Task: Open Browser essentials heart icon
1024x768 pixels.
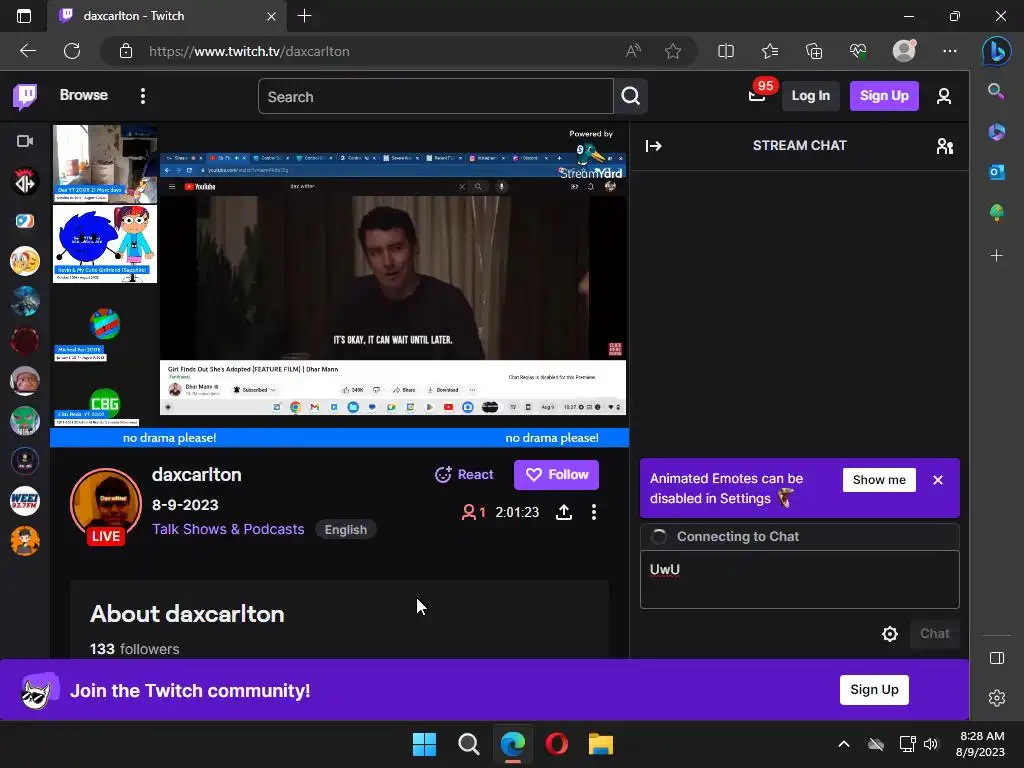Action: point(858,51)
